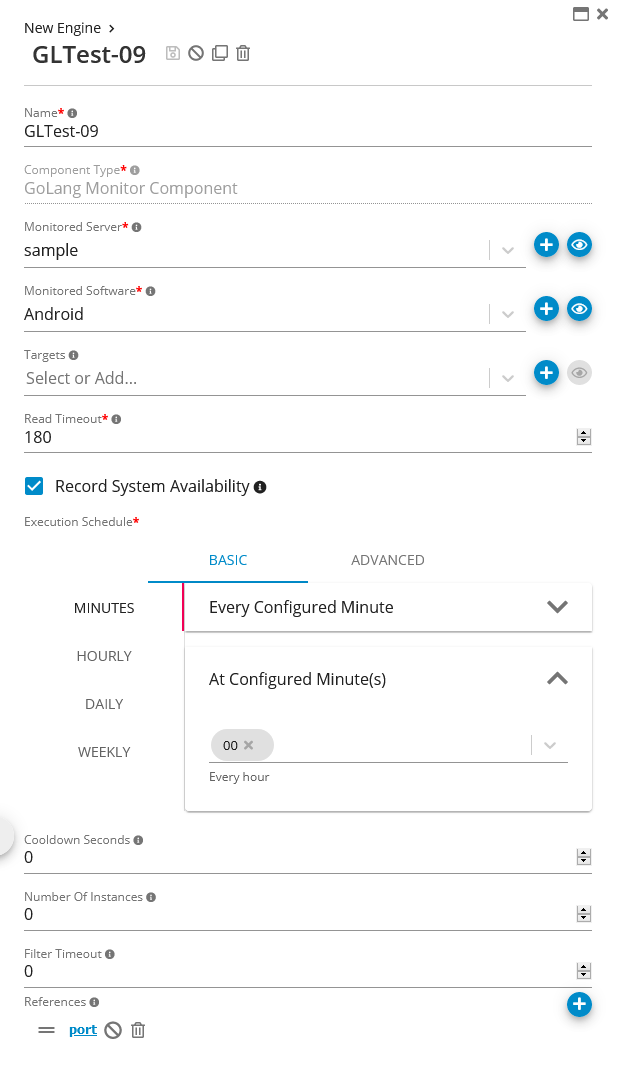Uncheck Record System Availability checkbox

click(x=34, y=486)
